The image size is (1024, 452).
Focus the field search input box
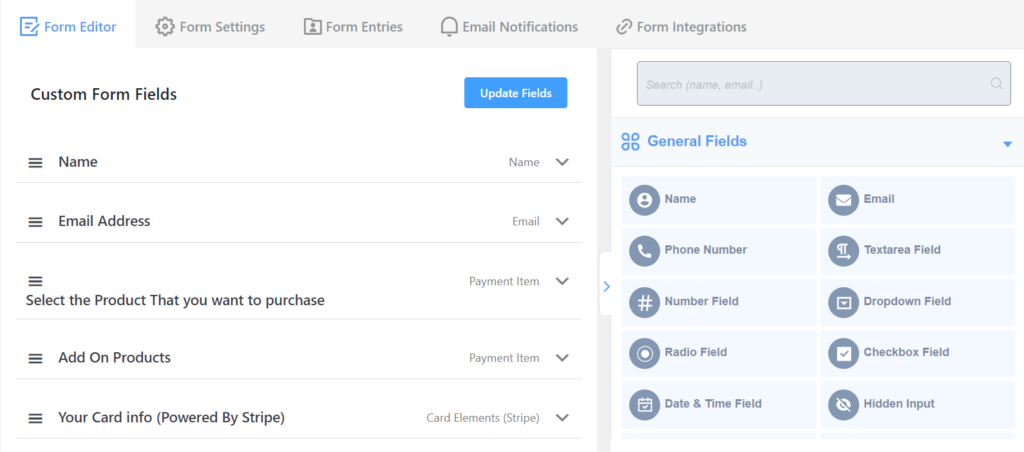824,84
